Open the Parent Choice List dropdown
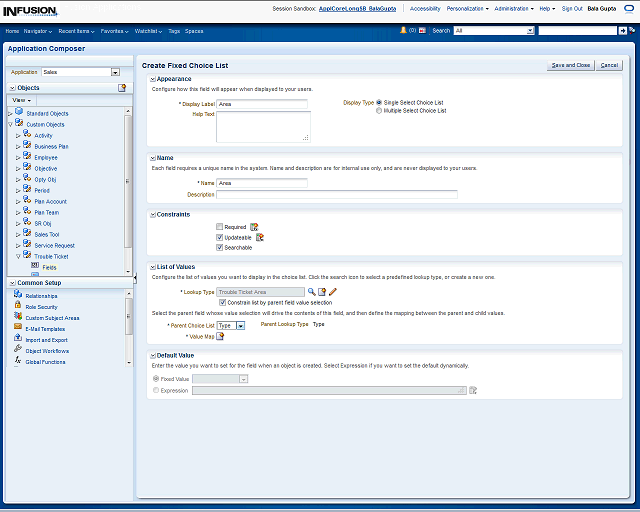 (x=240, y=325)
